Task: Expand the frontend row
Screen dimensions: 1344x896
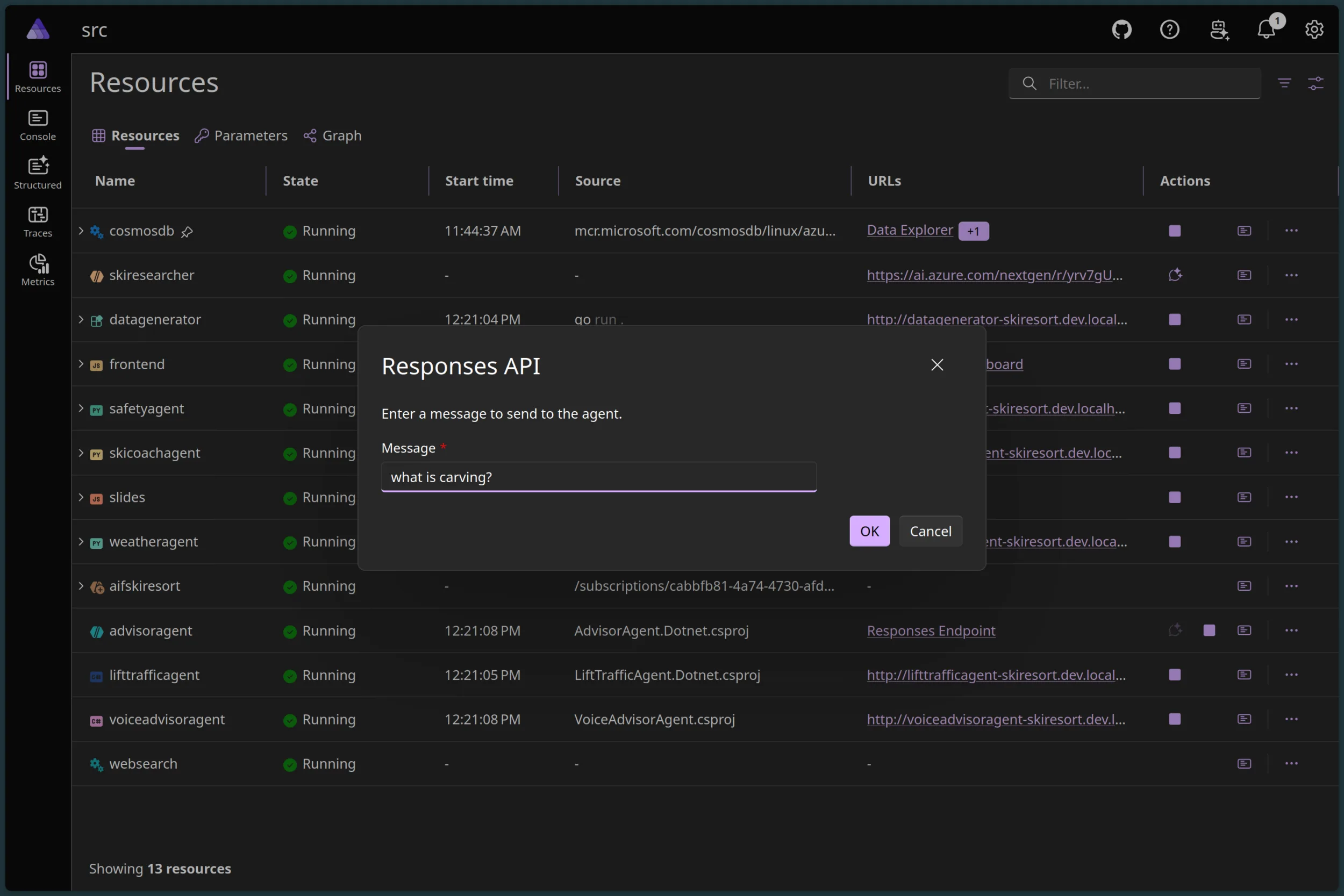Action: [81, 364]
